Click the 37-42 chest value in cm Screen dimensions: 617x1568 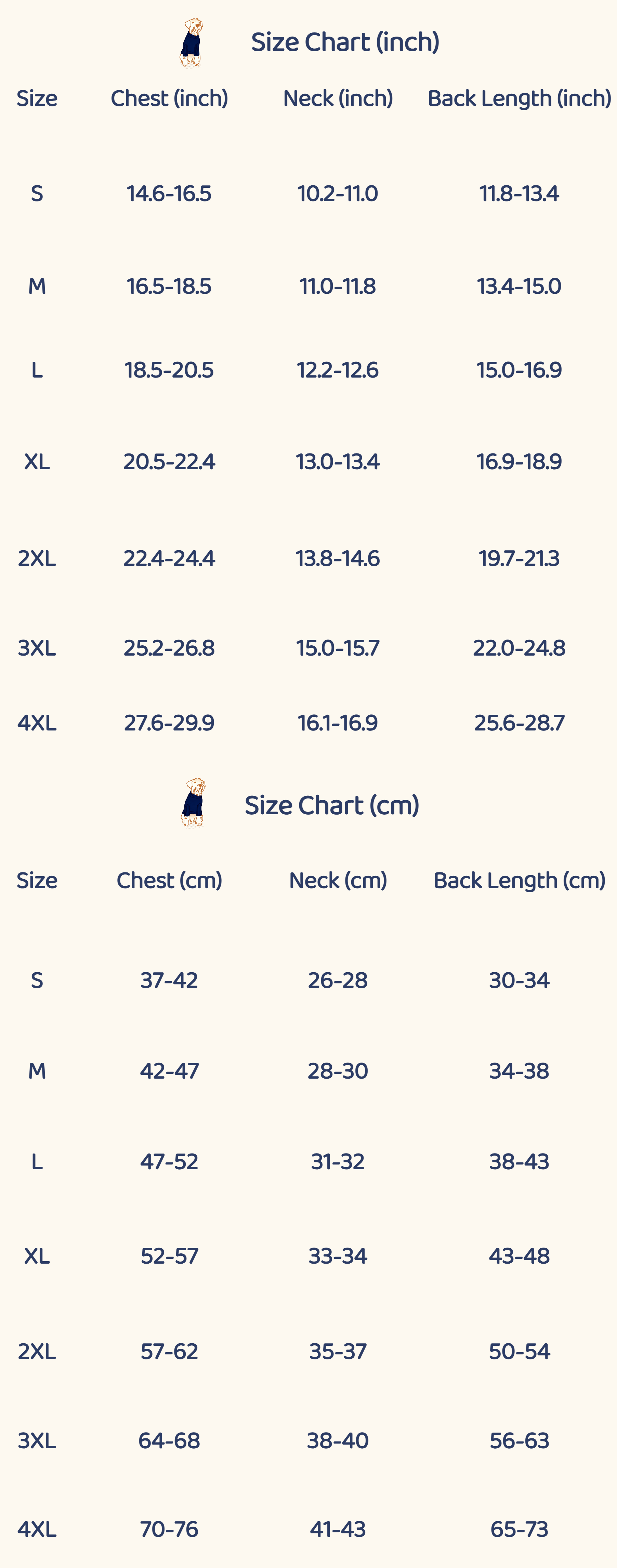point(169,980)
